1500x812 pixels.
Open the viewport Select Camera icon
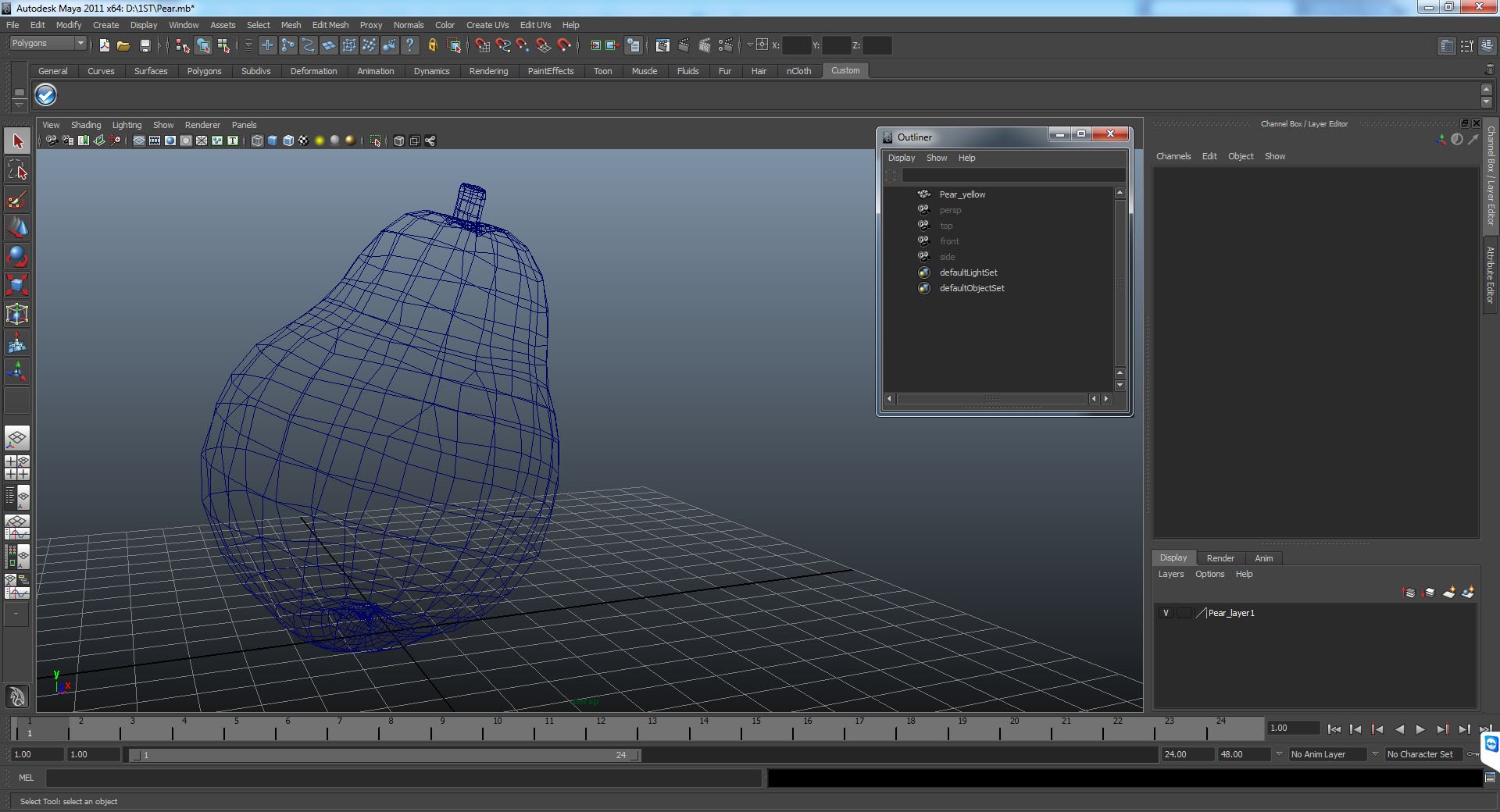click(52, 141)
